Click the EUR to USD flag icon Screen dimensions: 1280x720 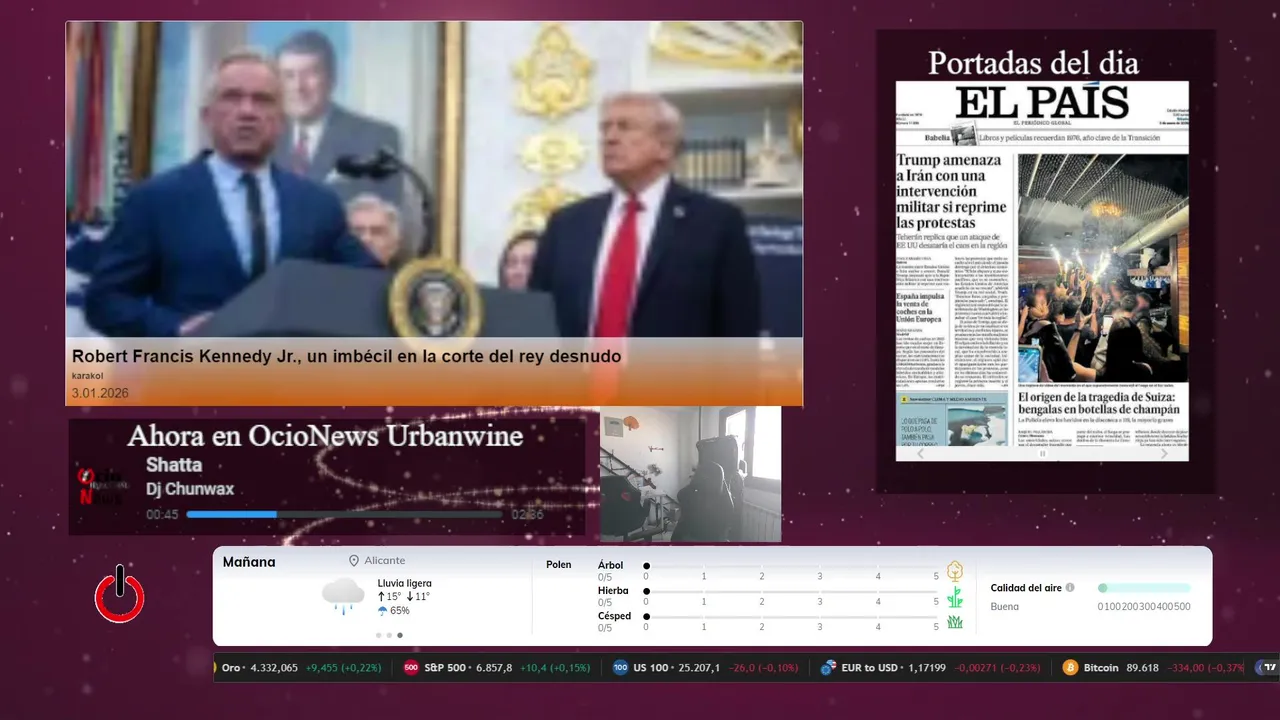coord(828,668)
